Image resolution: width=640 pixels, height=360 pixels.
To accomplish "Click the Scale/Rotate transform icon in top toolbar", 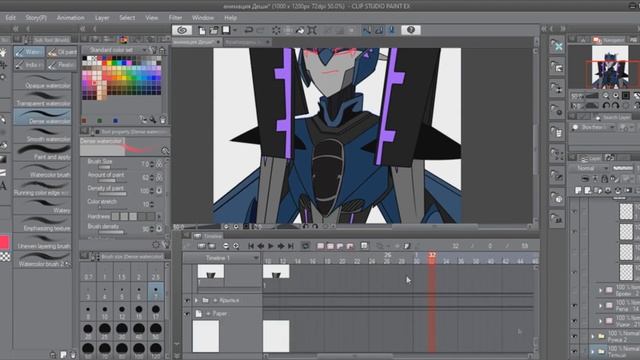I will pyautogui.click(x=312, y=30).
